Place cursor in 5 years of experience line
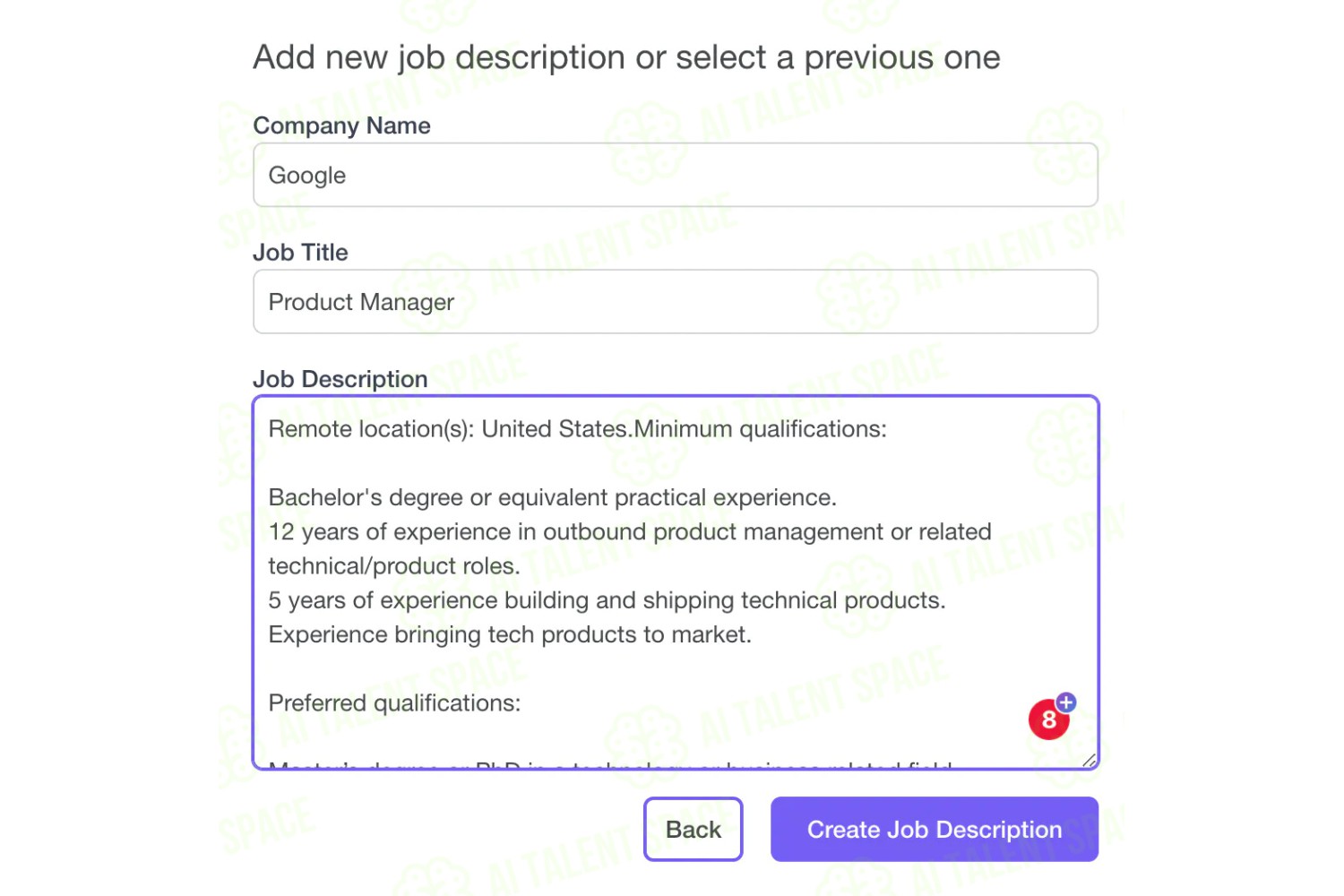The width and height of the screenshot is (1344, 896). (607, 600)
